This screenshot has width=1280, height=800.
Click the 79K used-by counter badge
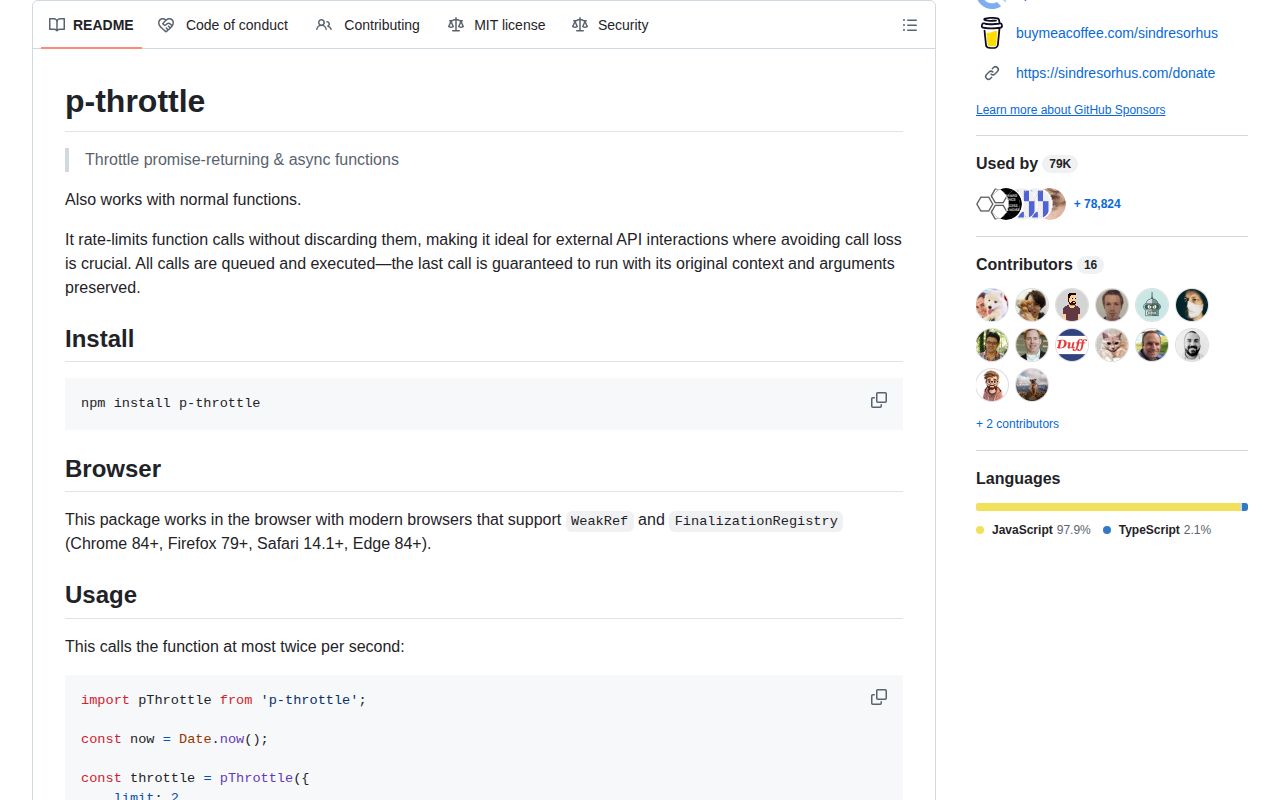[1059, 164]
